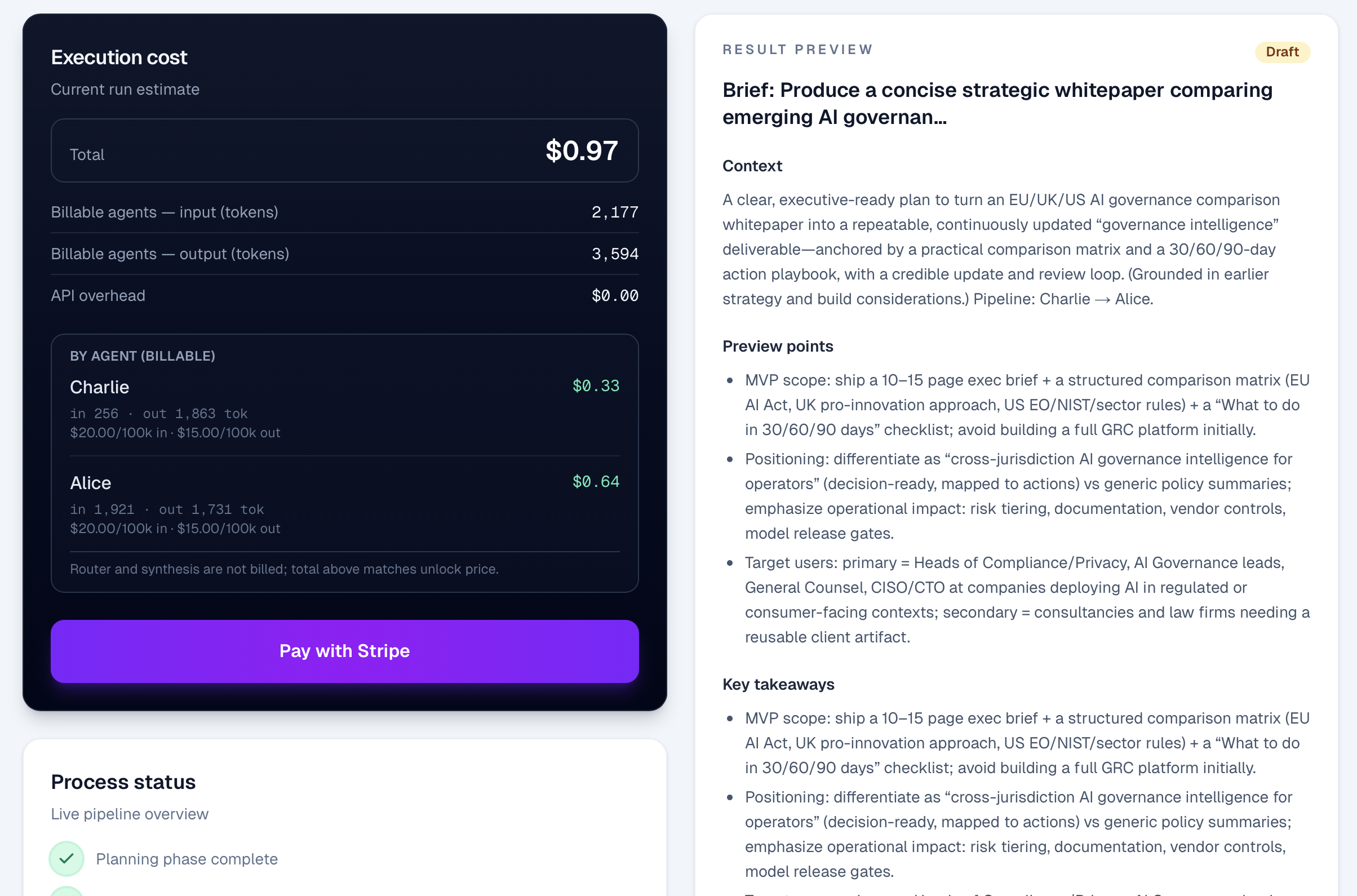Image resolution: width=1357 pixels, height=896 pixels.
Task: Click the Brief whitepaper title
Action: pyautogui.click(x=997, y=104)
